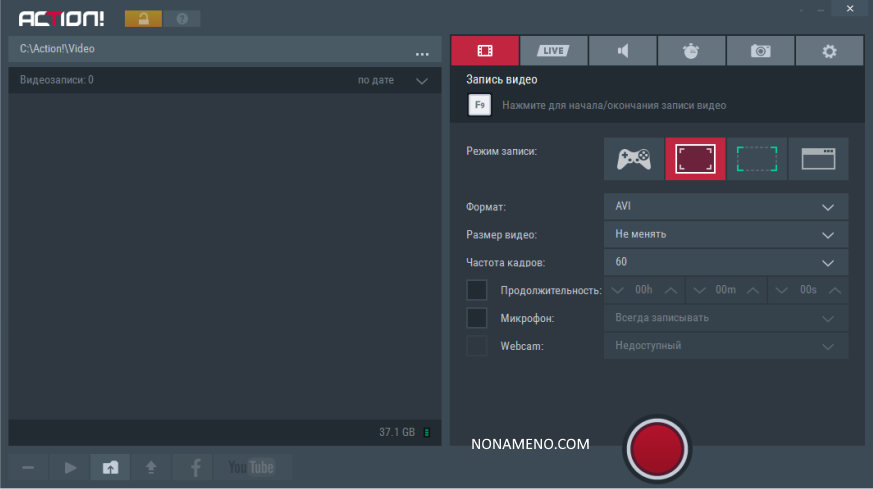
Task: Expand the Размер видео dropdown
Action: pyautogui.click(x=726, y=235)
